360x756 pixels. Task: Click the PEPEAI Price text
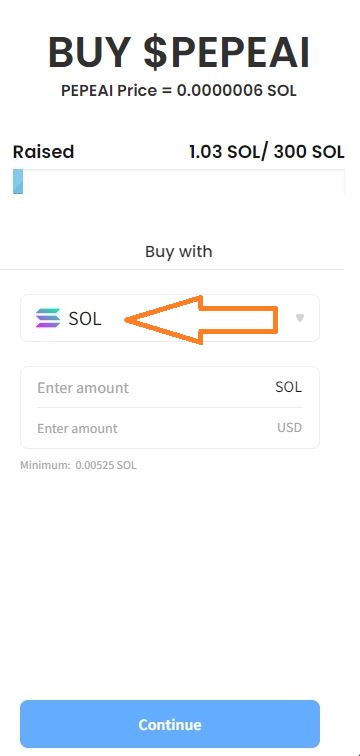pyautogui.click(x=179, y=91)
